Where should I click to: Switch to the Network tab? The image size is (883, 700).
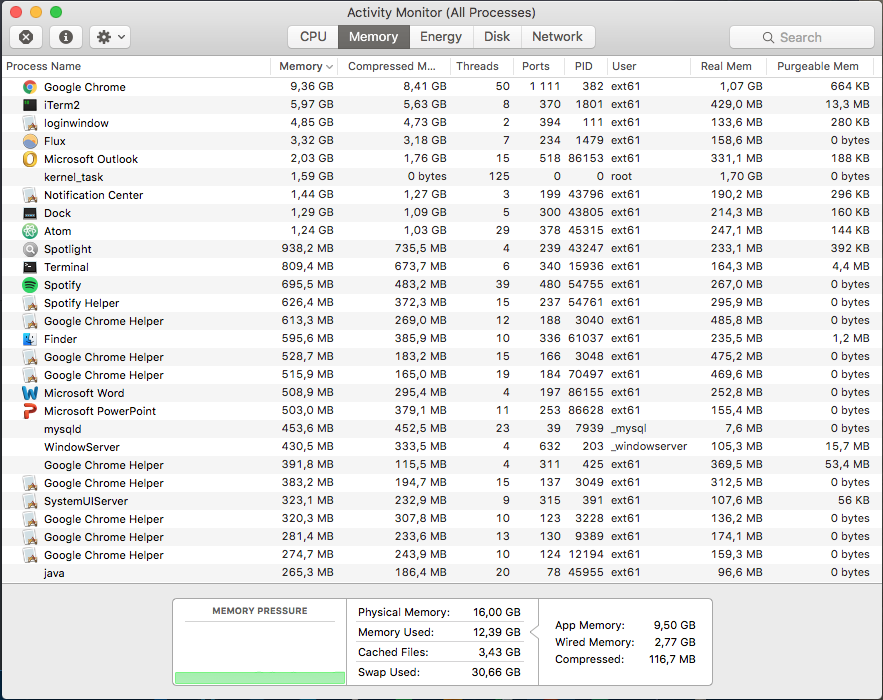pos(558,37)
